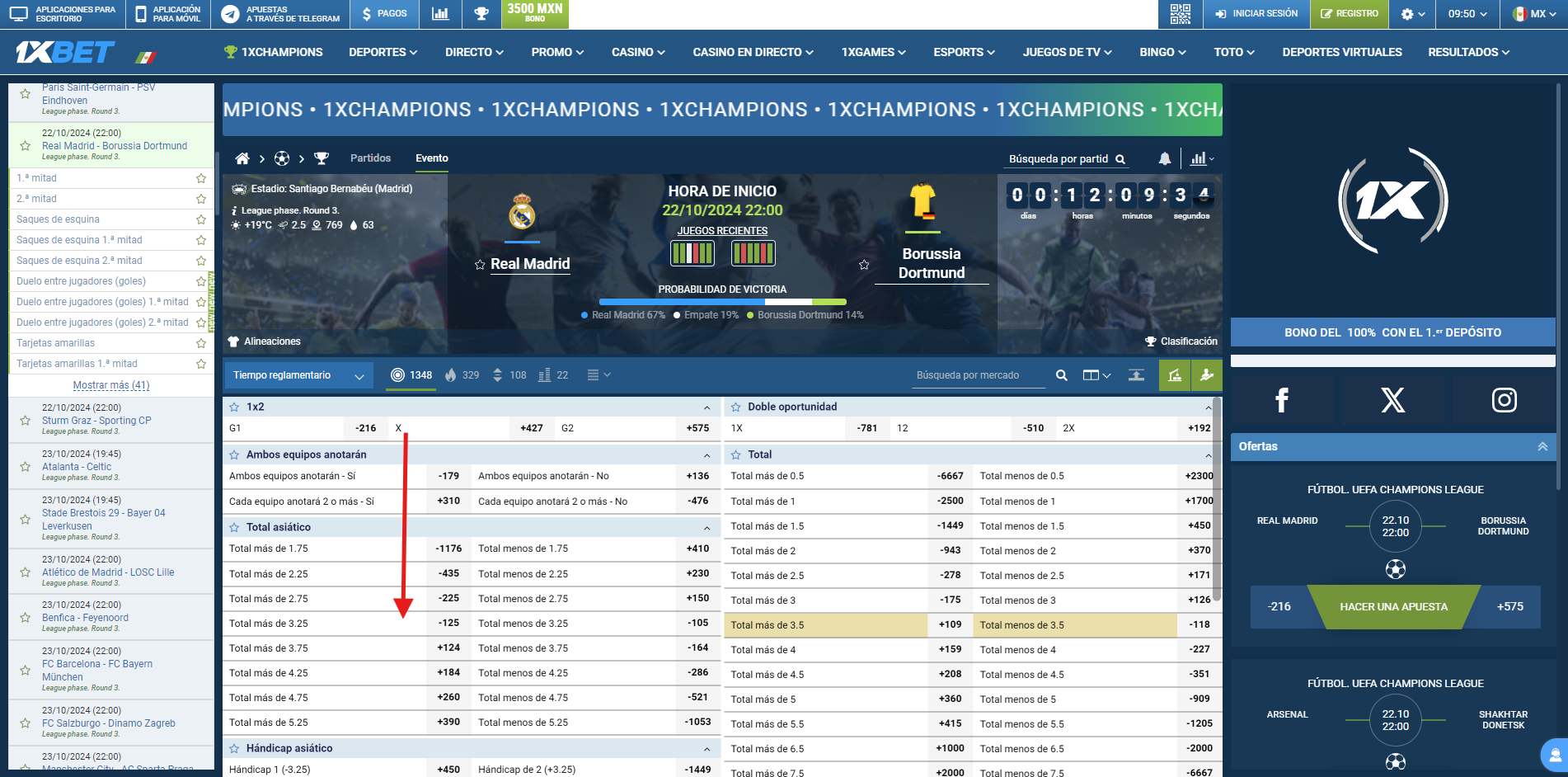Open the MX country language dropdown
The width and height of the screenshot is (1568, 777).
tap(1533, 14)
